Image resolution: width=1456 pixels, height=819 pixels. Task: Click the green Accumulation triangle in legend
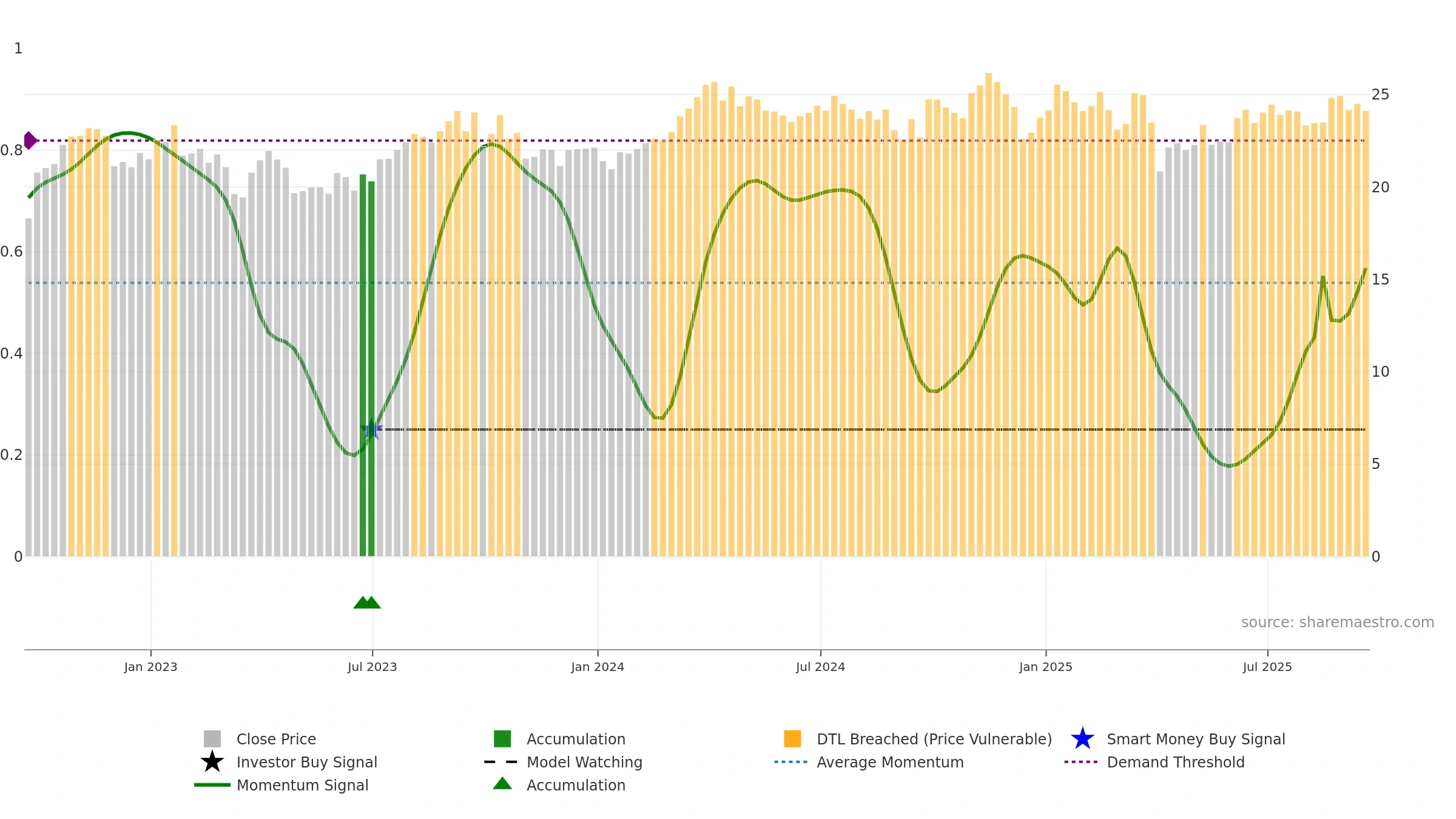502,783
